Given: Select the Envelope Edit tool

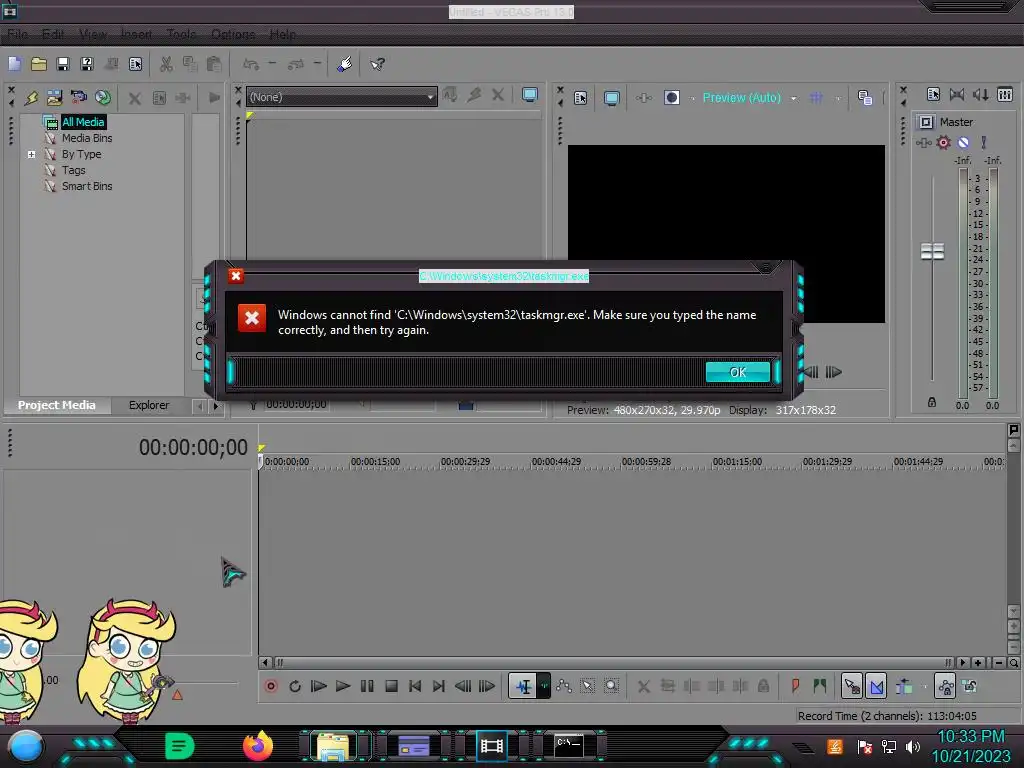Looking at the screenshot, I should click(564, 686).
